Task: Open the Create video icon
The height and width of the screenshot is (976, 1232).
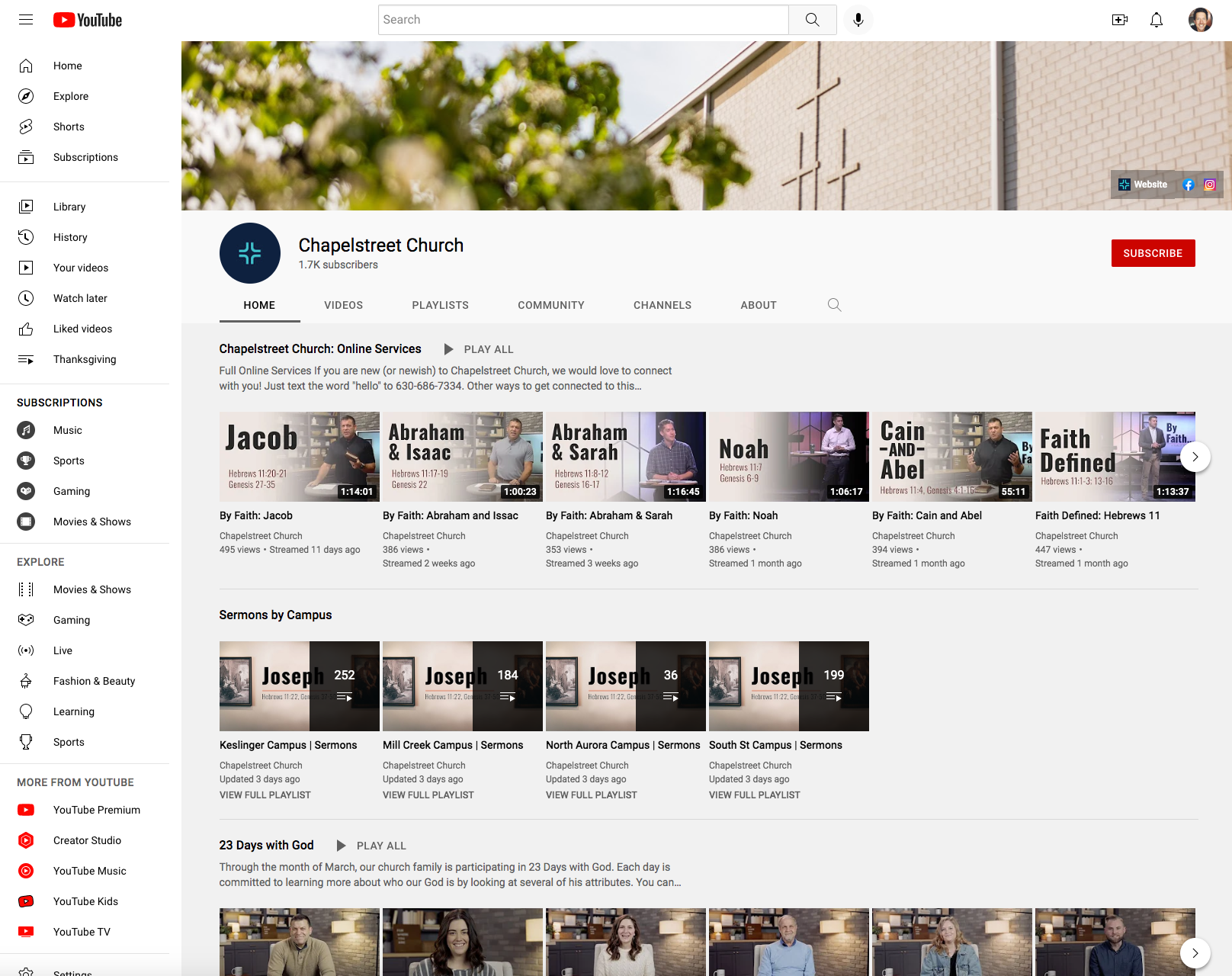Action: (x=1120, y=20)
